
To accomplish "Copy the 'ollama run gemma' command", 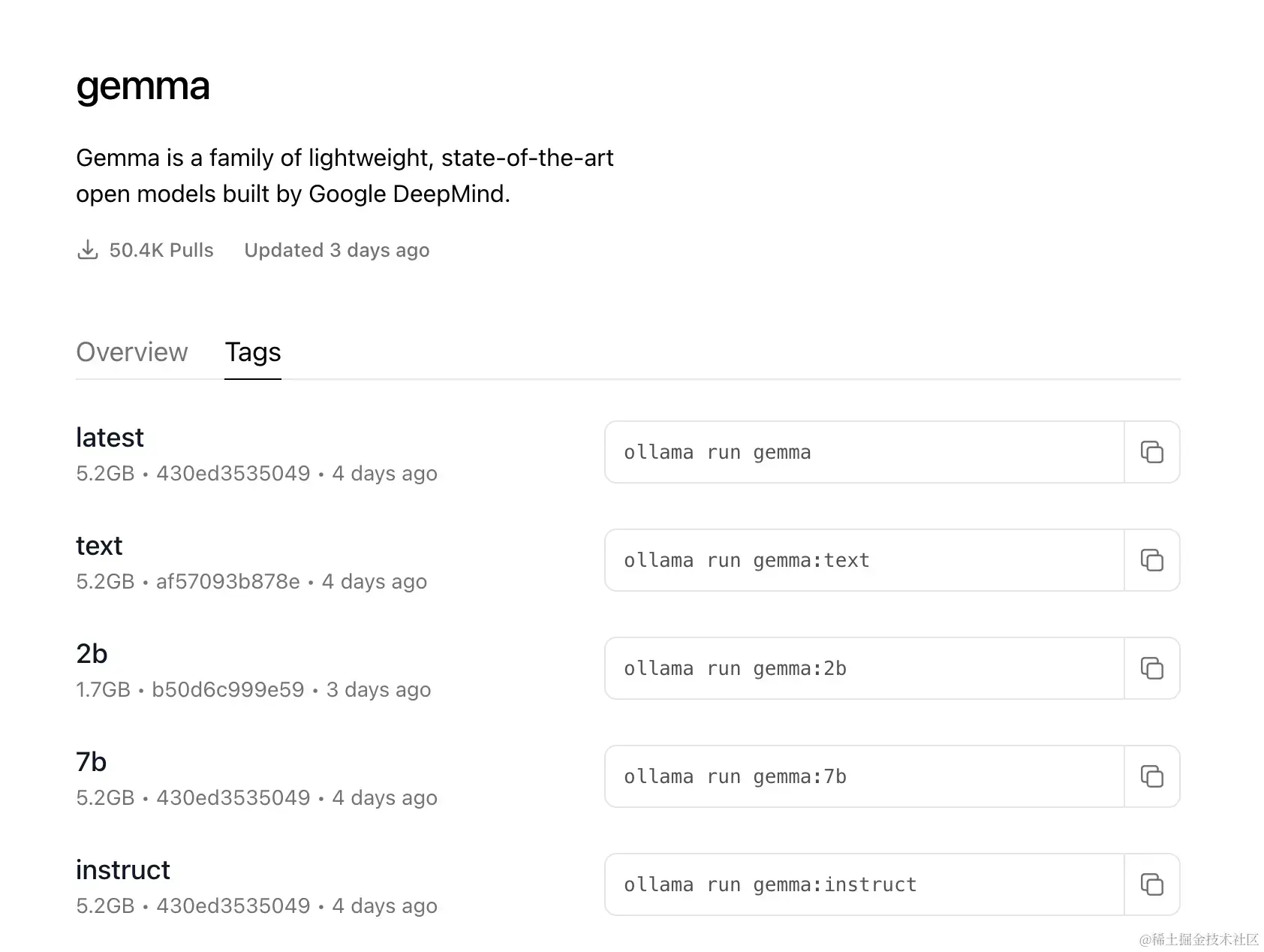I will coord(1151,452).
